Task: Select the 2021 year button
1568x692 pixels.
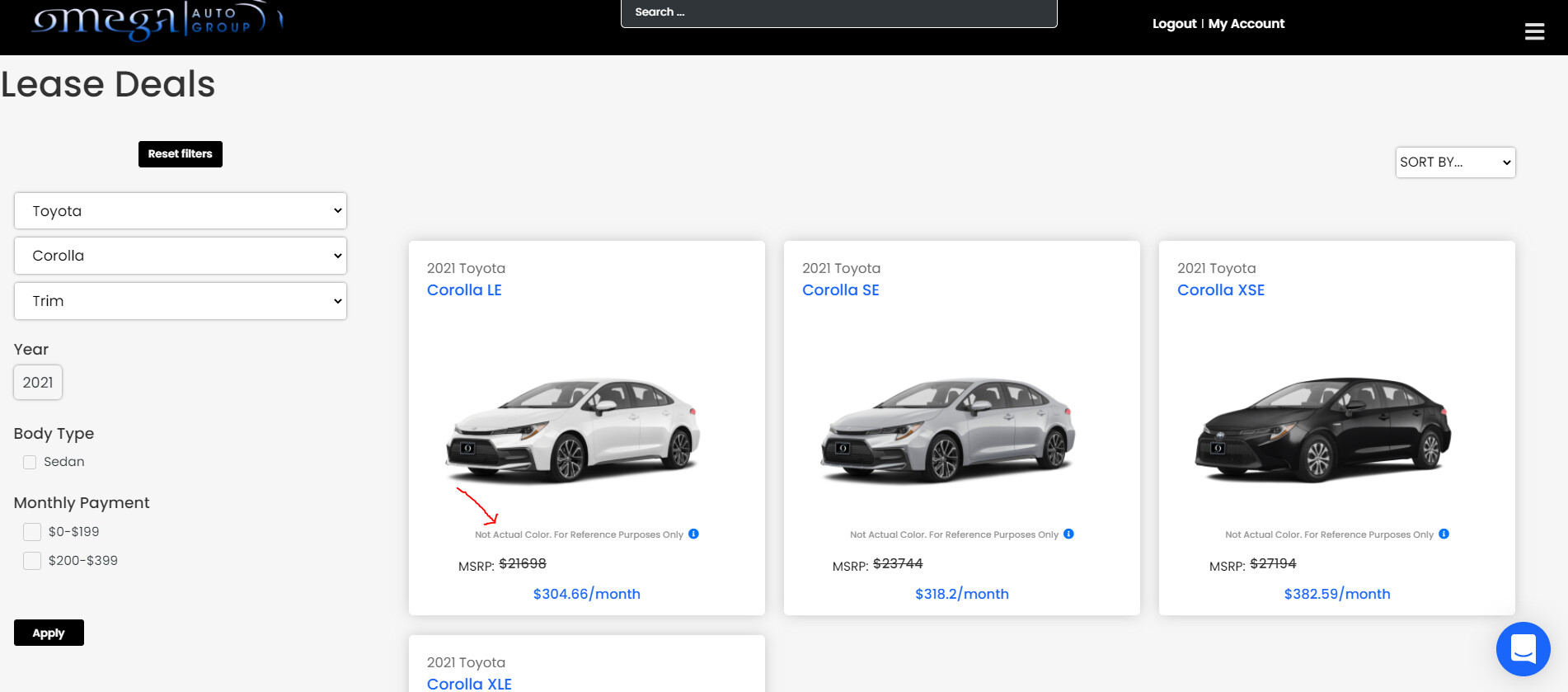Action: pyautogui.click(x=38, y=383)
